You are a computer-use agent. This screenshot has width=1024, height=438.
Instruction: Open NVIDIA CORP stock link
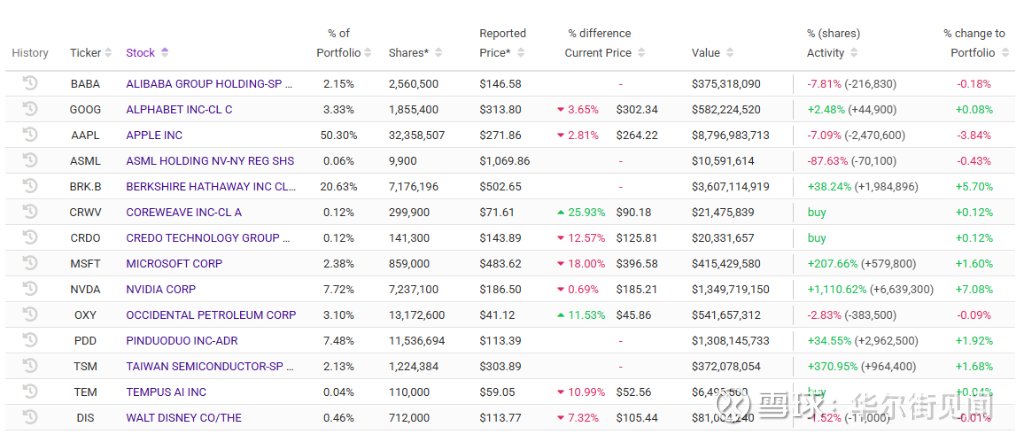tap(161, 289)
